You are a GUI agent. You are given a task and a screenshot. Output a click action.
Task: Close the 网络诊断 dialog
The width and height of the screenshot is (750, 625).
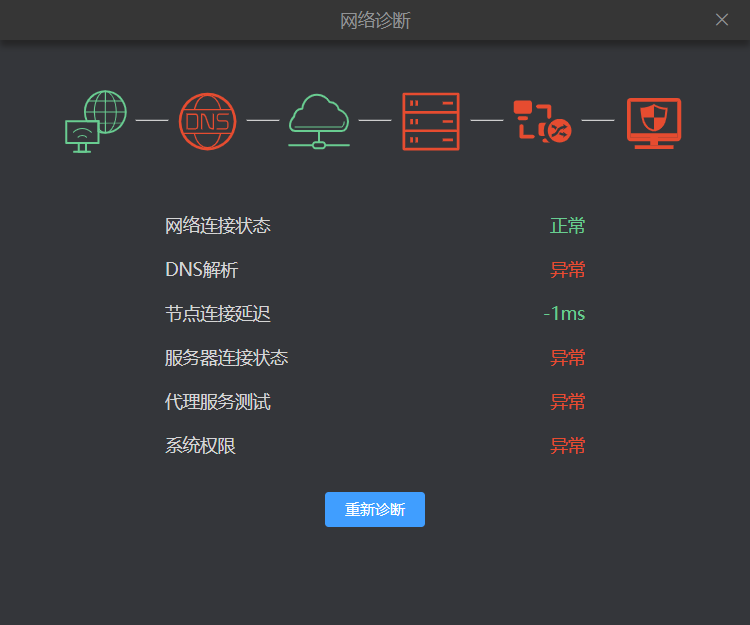click(722, 20)
